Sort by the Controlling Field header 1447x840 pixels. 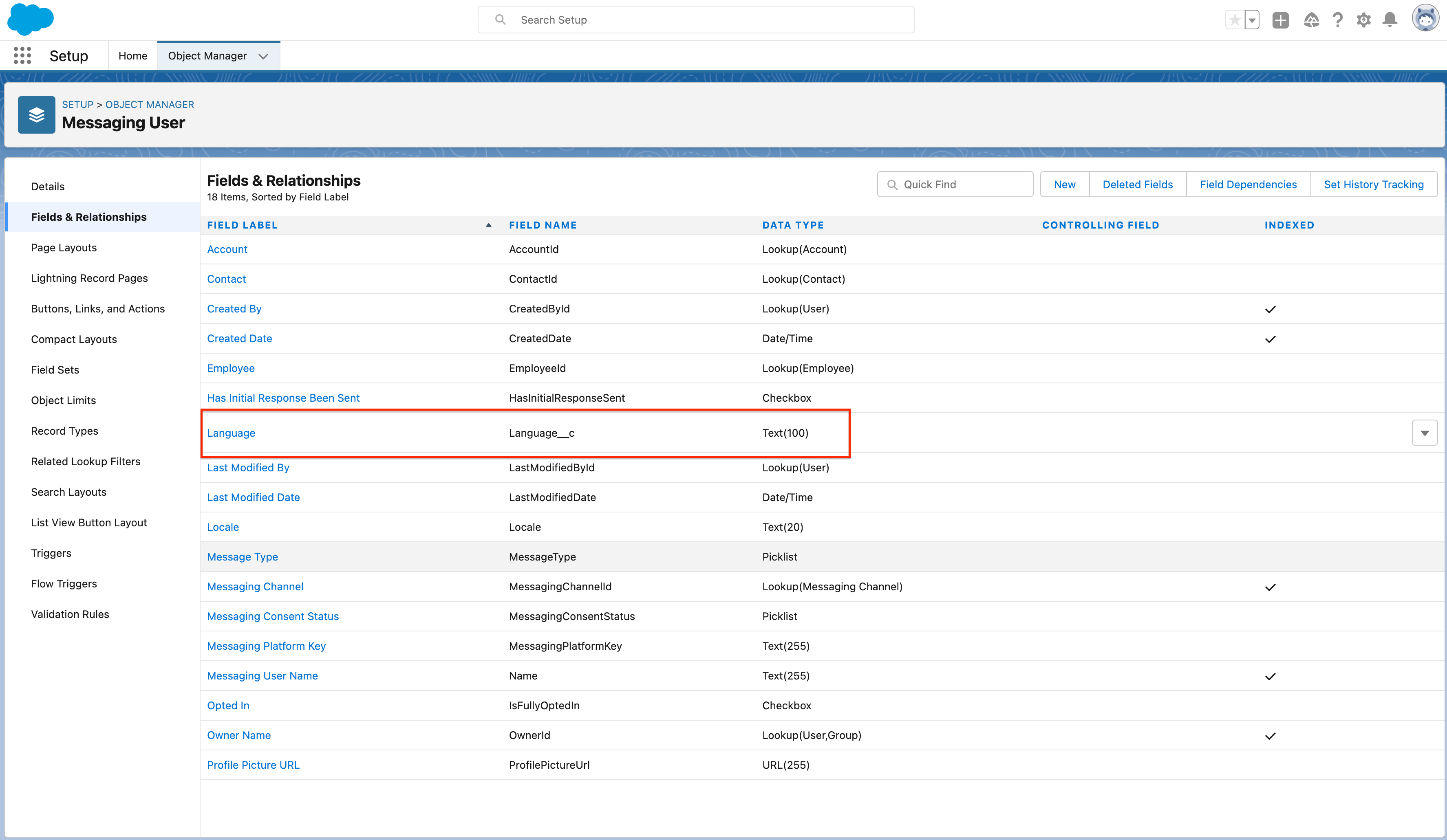click(1101, 225)
